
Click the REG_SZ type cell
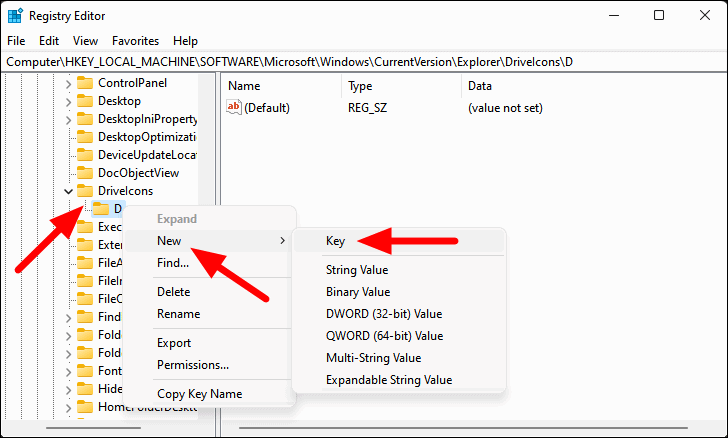[367, 108]
